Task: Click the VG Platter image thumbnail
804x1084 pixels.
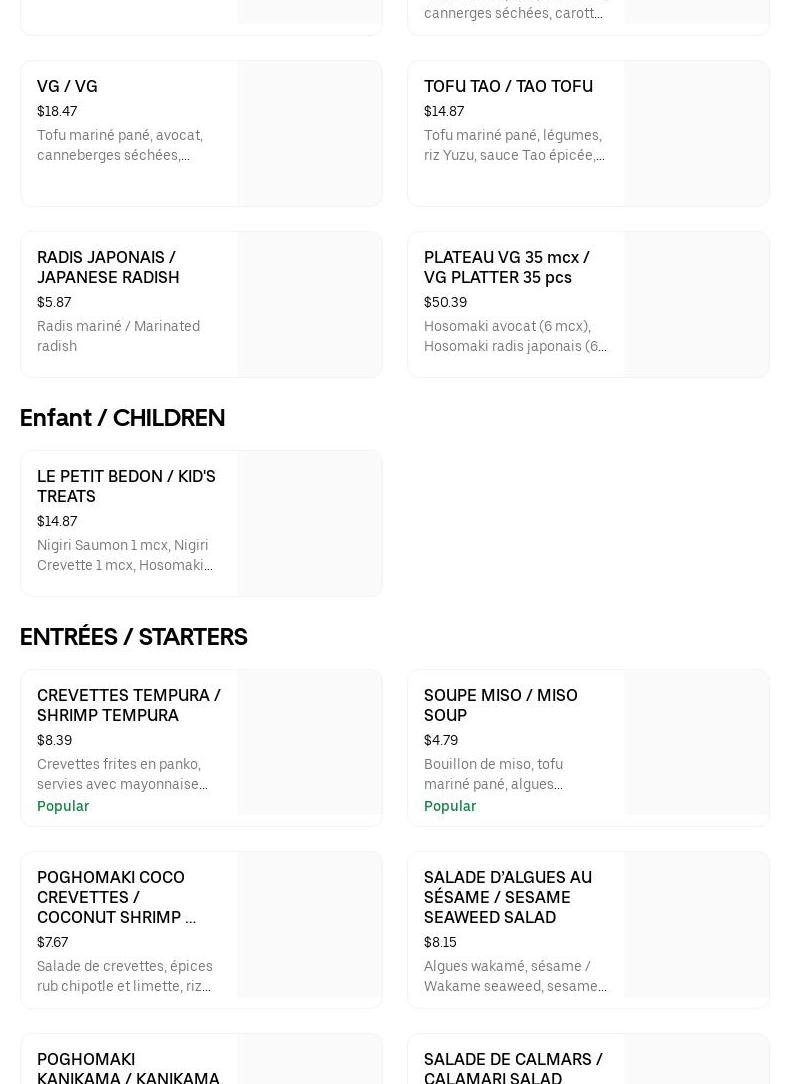Action: 696,305
